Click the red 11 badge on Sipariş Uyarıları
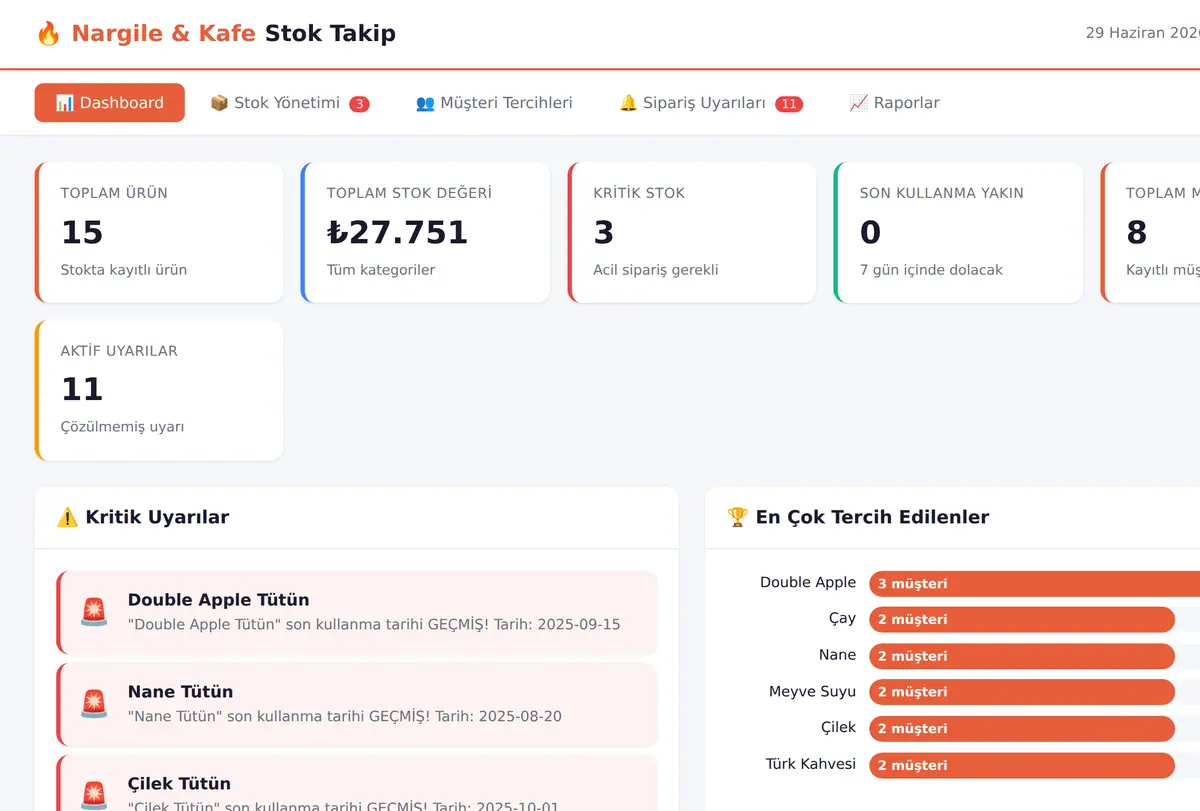Image resolution: width=1200 pixels, height=811 pixels. coord(789,104)
